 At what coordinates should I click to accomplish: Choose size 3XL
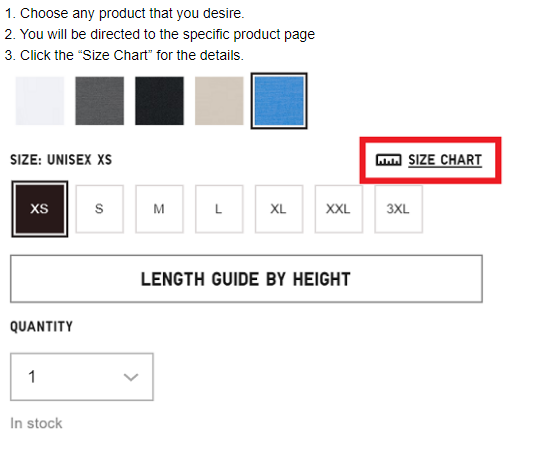pyautogui.click(x=398, y=209)
